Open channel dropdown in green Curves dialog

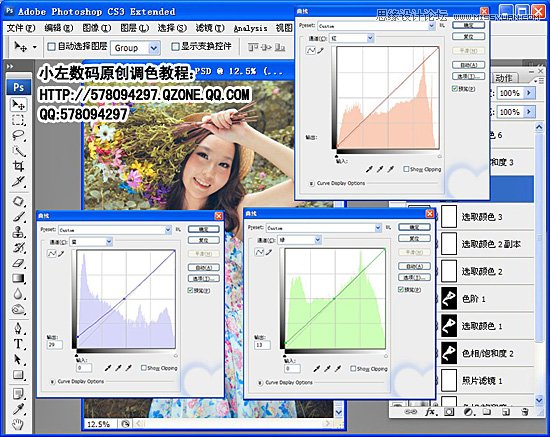click(317, 240)
